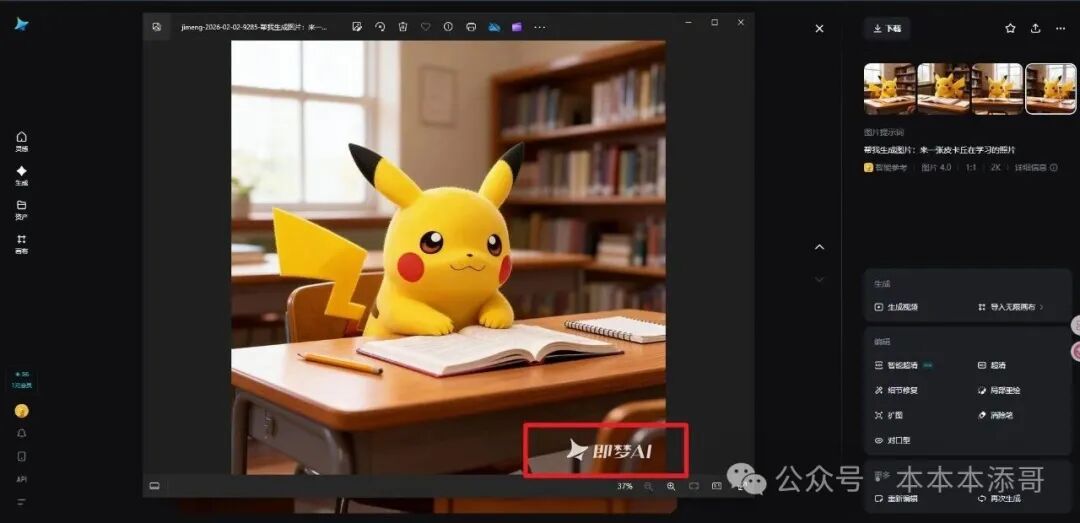Delete the image with the trash icon

pos(403,27)
